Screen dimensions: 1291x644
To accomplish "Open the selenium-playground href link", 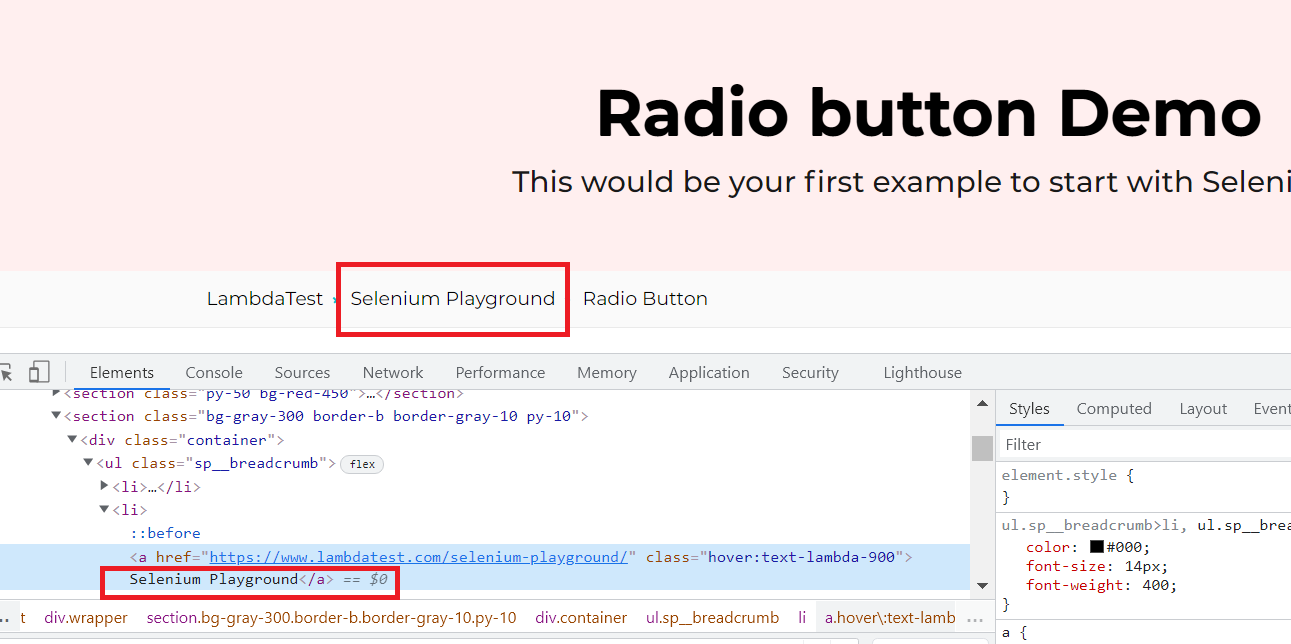I will tap(416, 557).
